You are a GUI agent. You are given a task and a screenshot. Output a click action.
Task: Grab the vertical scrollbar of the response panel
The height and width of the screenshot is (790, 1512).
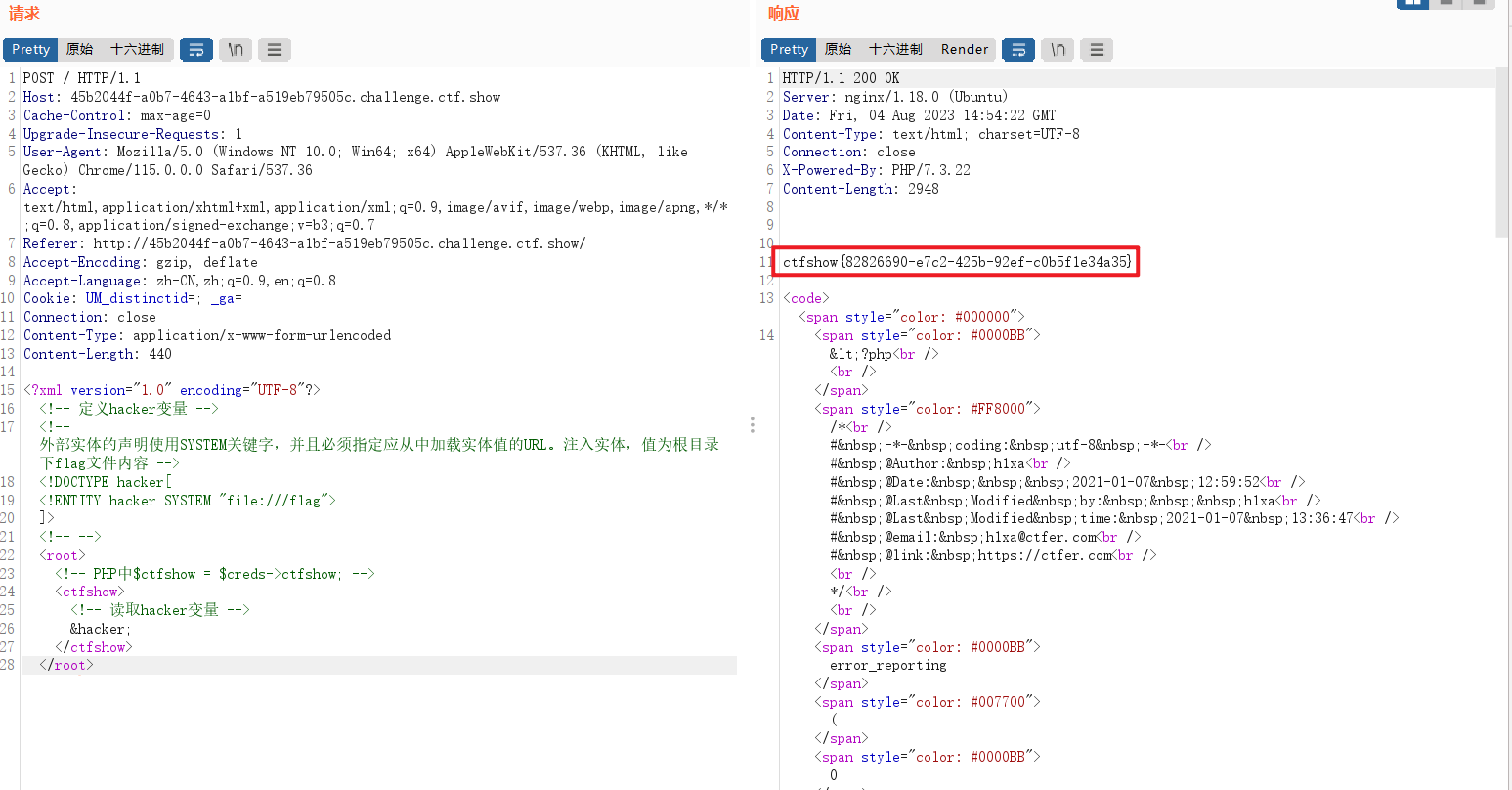tap(1502, 153)
